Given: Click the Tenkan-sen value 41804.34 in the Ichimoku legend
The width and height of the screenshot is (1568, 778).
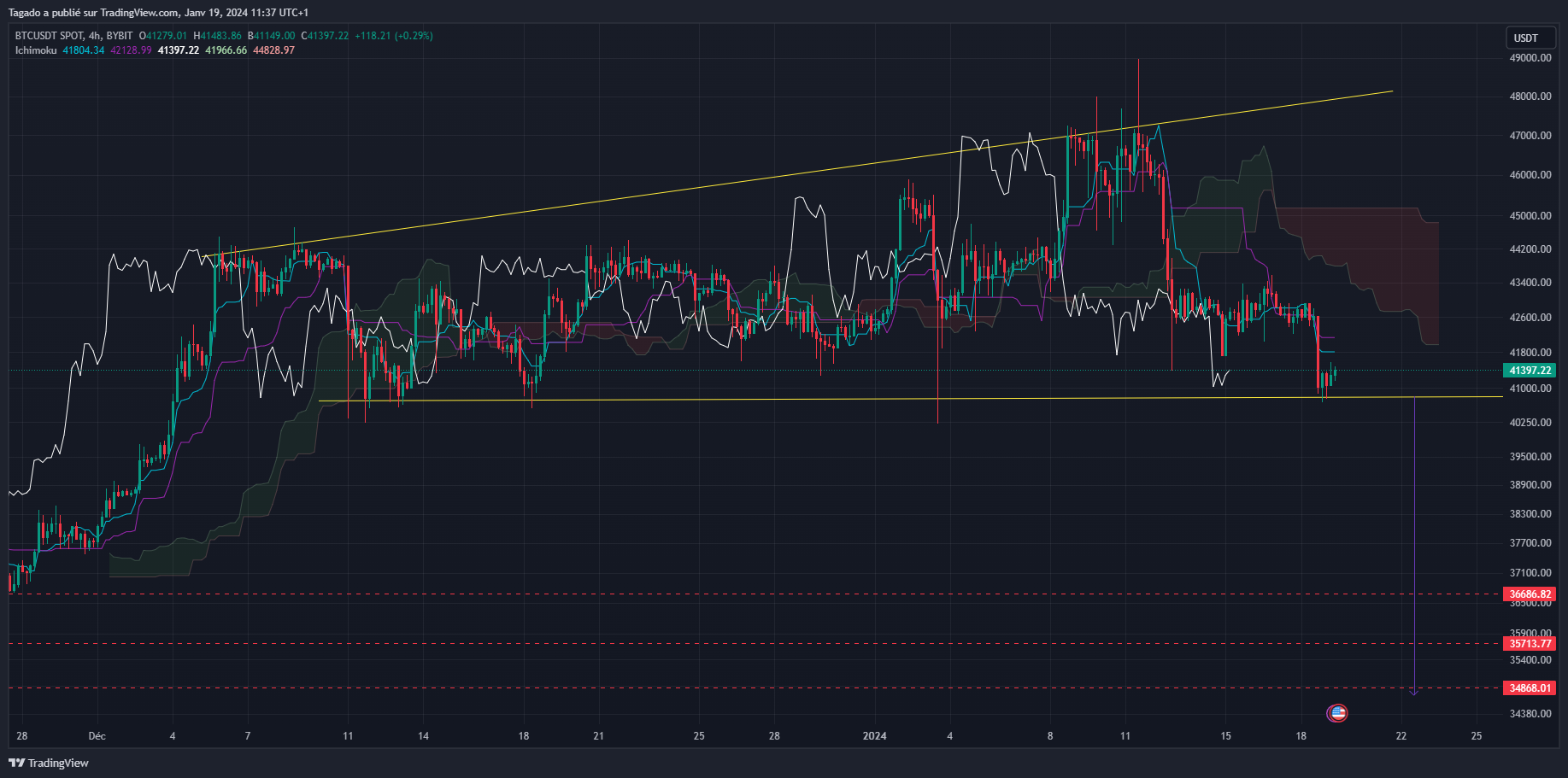Looking at the screenshot, I should point(83,51).
